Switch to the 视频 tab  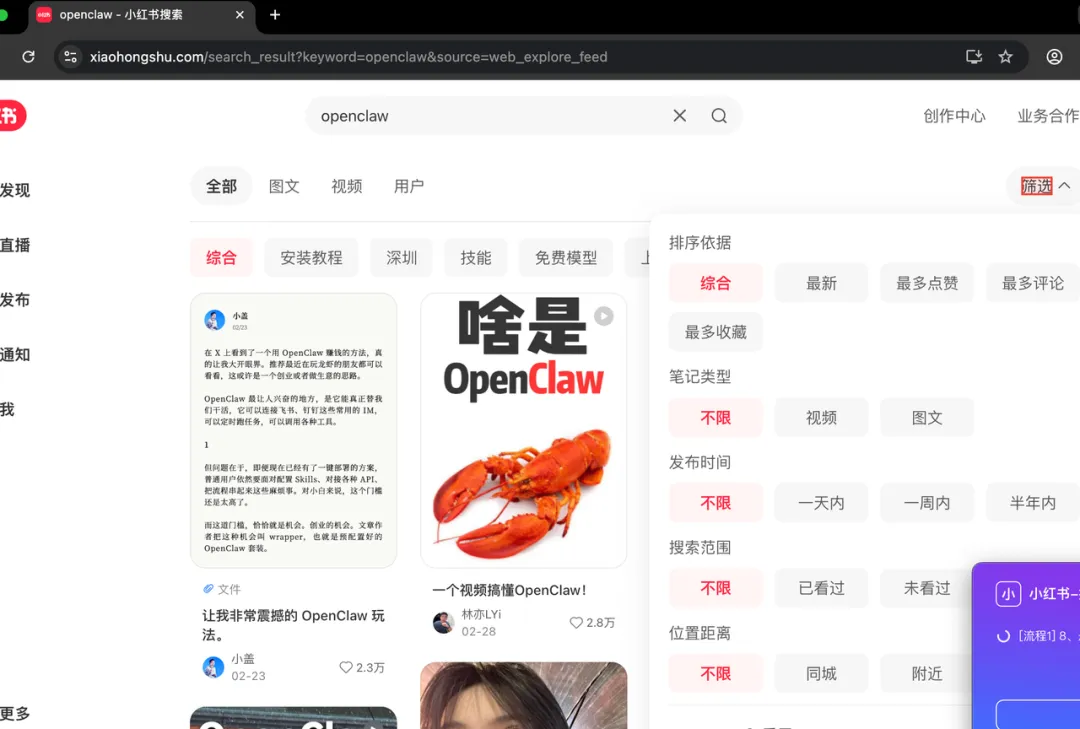[x=346, y=186]
